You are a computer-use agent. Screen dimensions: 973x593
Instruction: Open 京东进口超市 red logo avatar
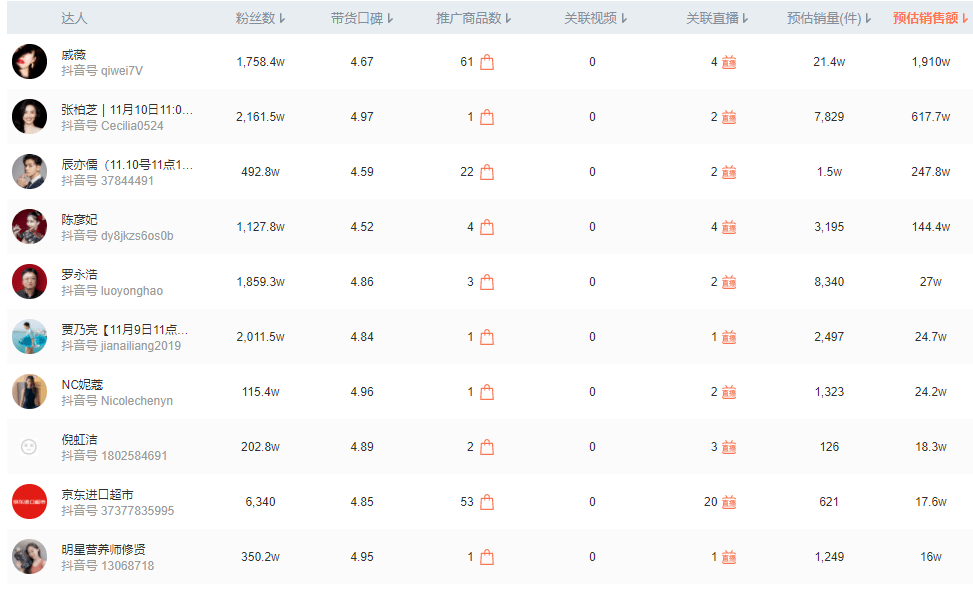[29, 502]
